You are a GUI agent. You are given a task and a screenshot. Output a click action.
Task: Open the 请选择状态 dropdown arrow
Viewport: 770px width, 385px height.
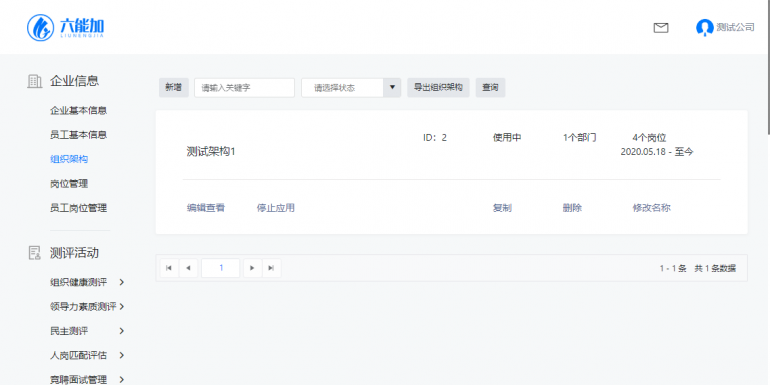click(x=392, y=87)
